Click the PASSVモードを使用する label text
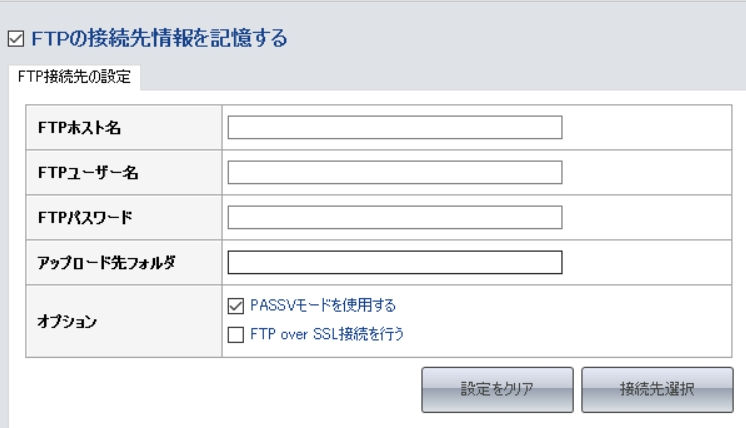Screen dimensions: 746x428 [x=323, y=305]
